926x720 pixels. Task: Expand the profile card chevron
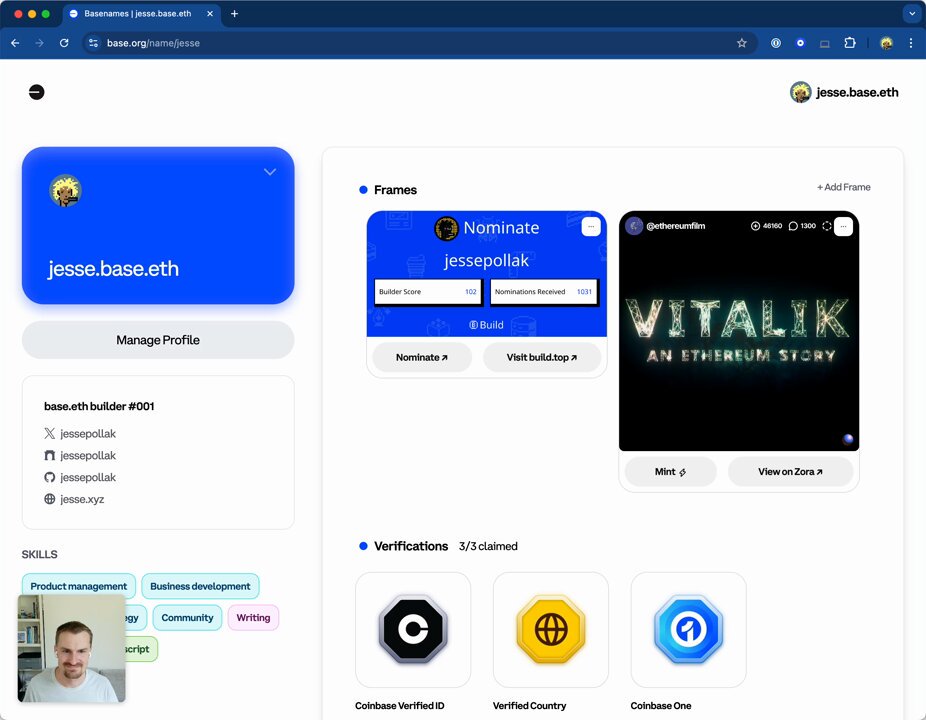[270, 172]
